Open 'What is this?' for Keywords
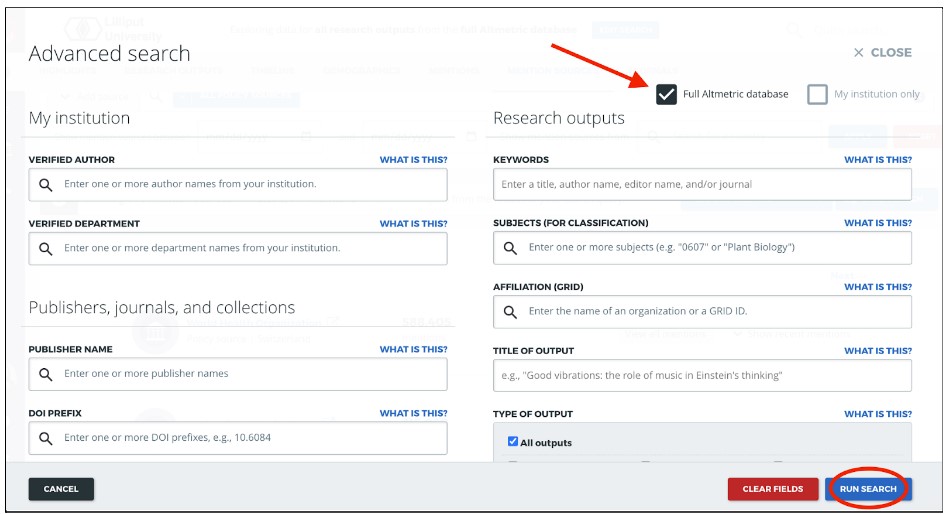Image resolution: width=946 pixels, height=514 pixels. 878,160
